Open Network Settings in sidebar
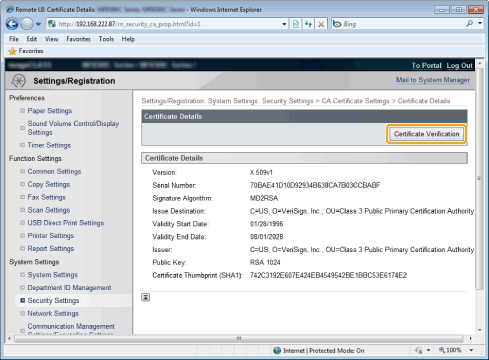 [53, 314]
